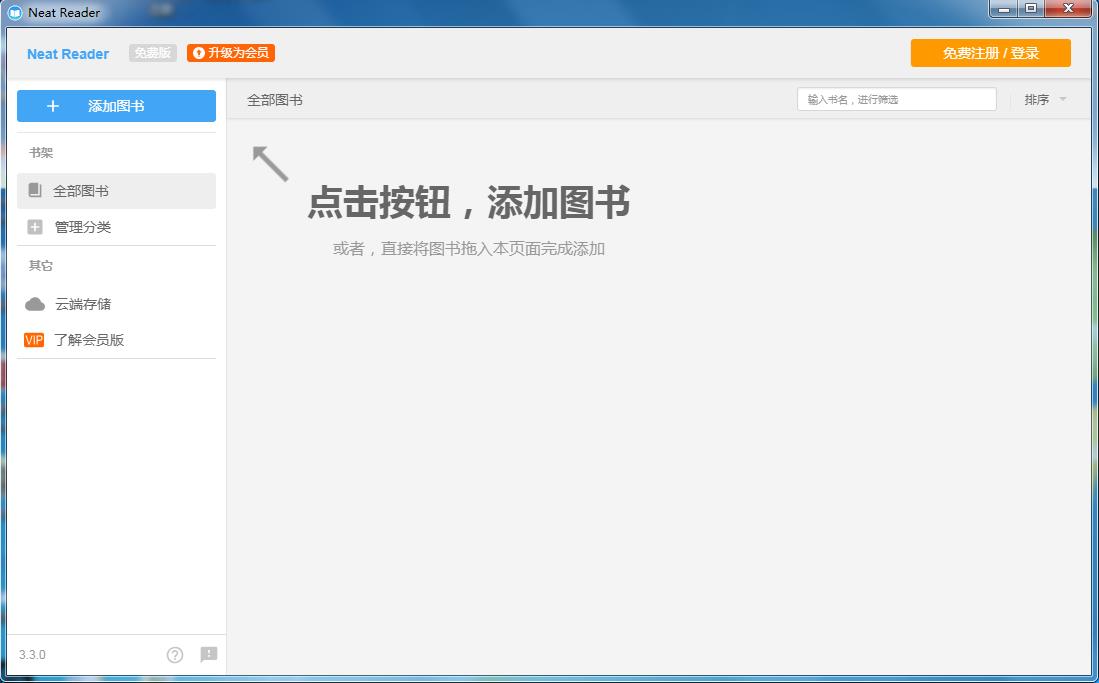Click the Neat Reader blue logo text

tap(68, 54)
